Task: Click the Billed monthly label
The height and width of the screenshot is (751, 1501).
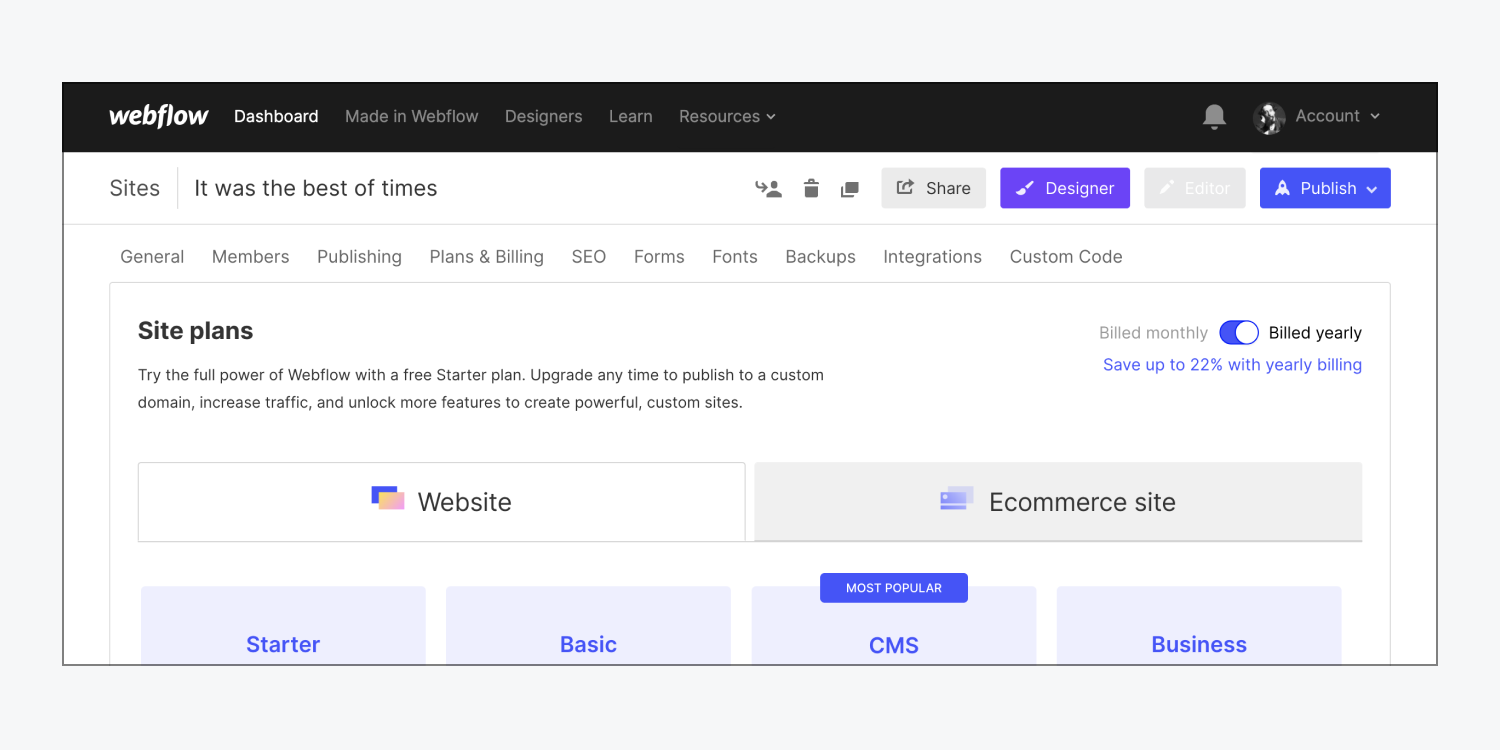Action: point(1153,333)
